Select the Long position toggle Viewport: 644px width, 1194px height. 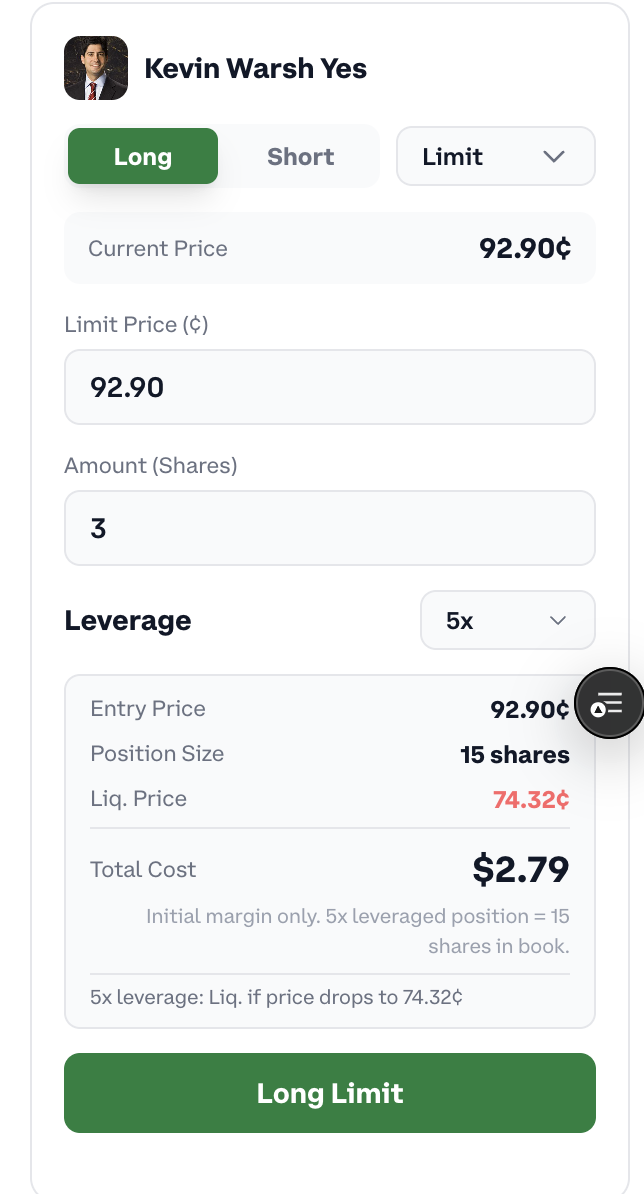click(143, 156)
